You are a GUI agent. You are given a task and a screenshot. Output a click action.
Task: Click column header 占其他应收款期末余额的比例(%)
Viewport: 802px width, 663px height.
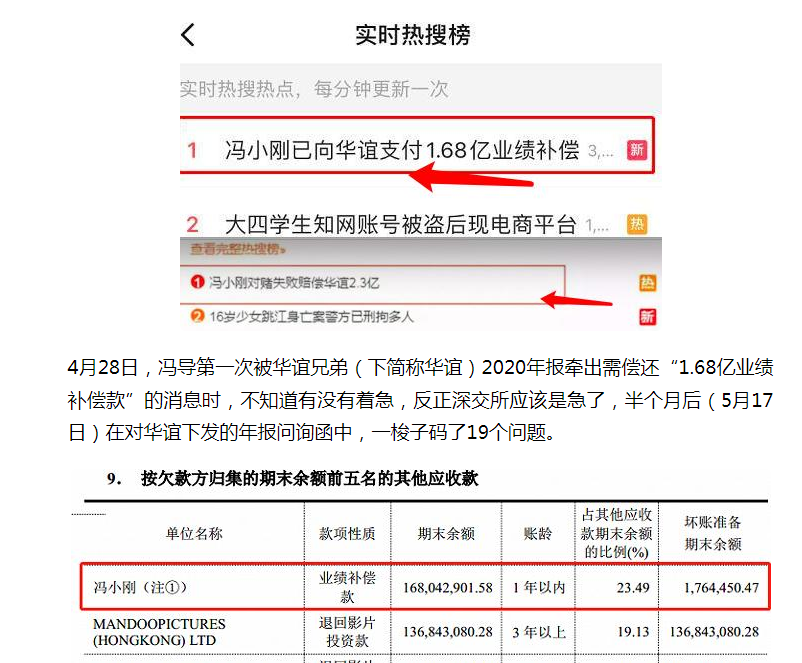point(616,533)
